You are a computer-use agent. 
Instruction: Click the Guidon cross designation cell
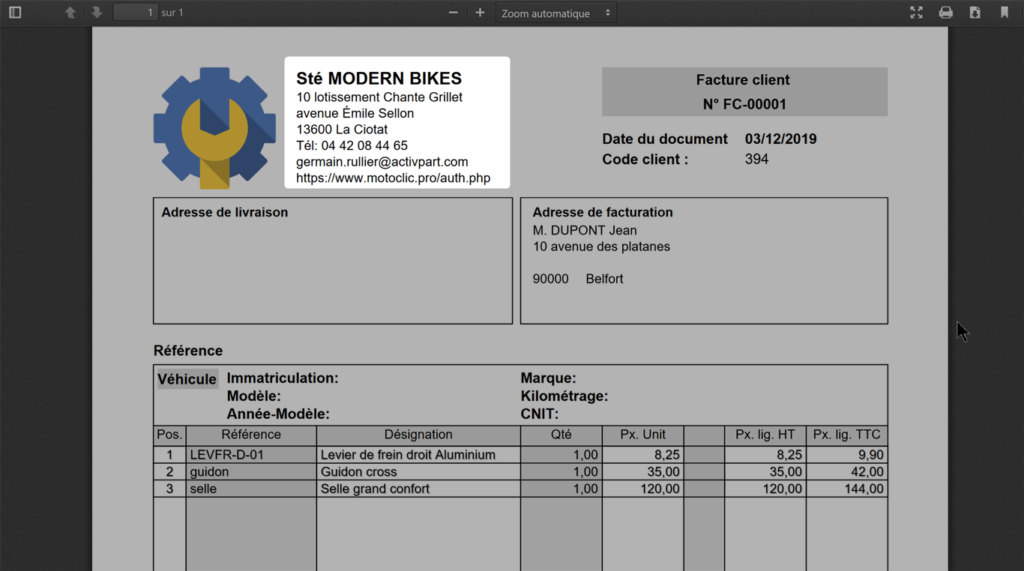(x=359, y=472)
